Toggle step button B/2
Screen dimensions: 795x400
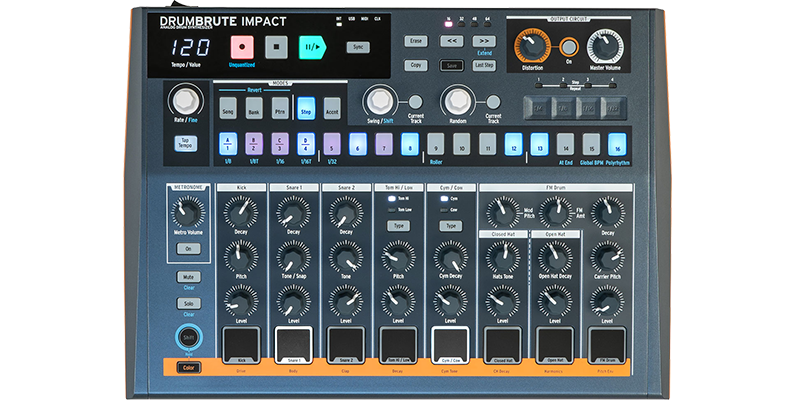pyautogui.click(x=254, y=144)
